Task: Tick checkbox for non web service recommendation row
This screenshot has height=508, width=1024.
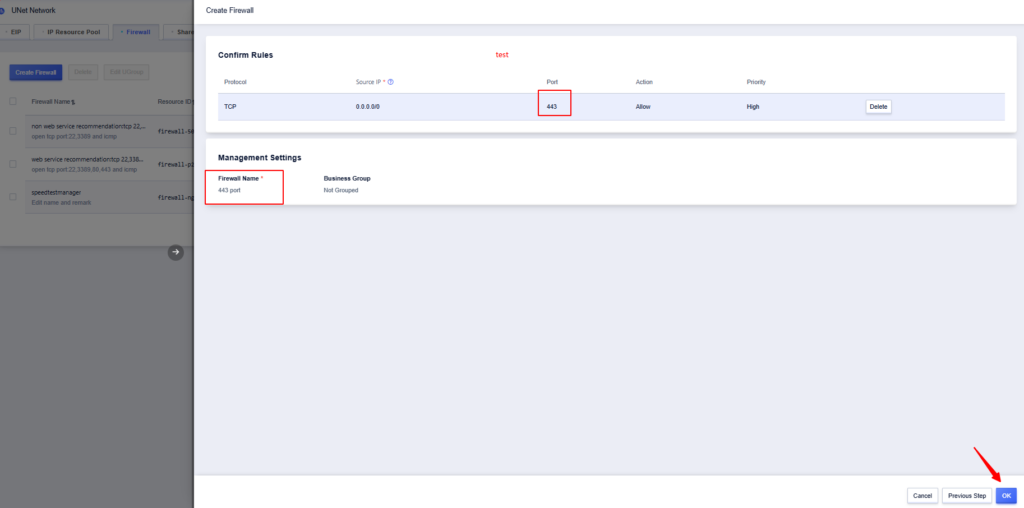Action: [x=12, y=131]
